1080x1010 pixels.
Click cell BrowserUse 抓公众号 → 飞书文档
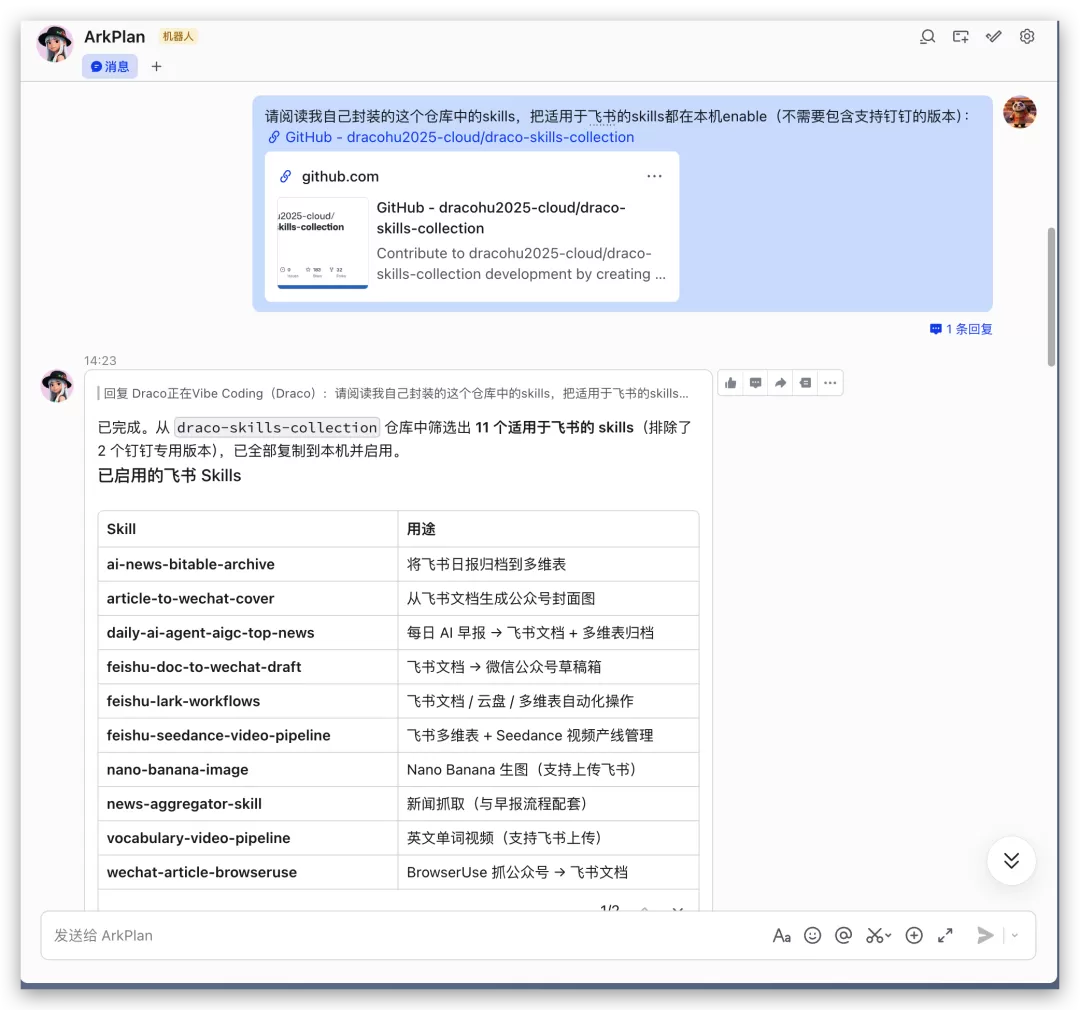548,872
